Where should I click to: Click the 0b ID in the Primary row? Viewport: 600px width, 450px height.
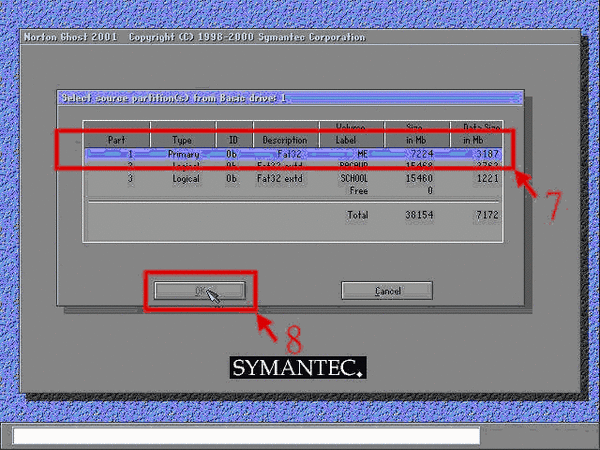click(231, 154)
